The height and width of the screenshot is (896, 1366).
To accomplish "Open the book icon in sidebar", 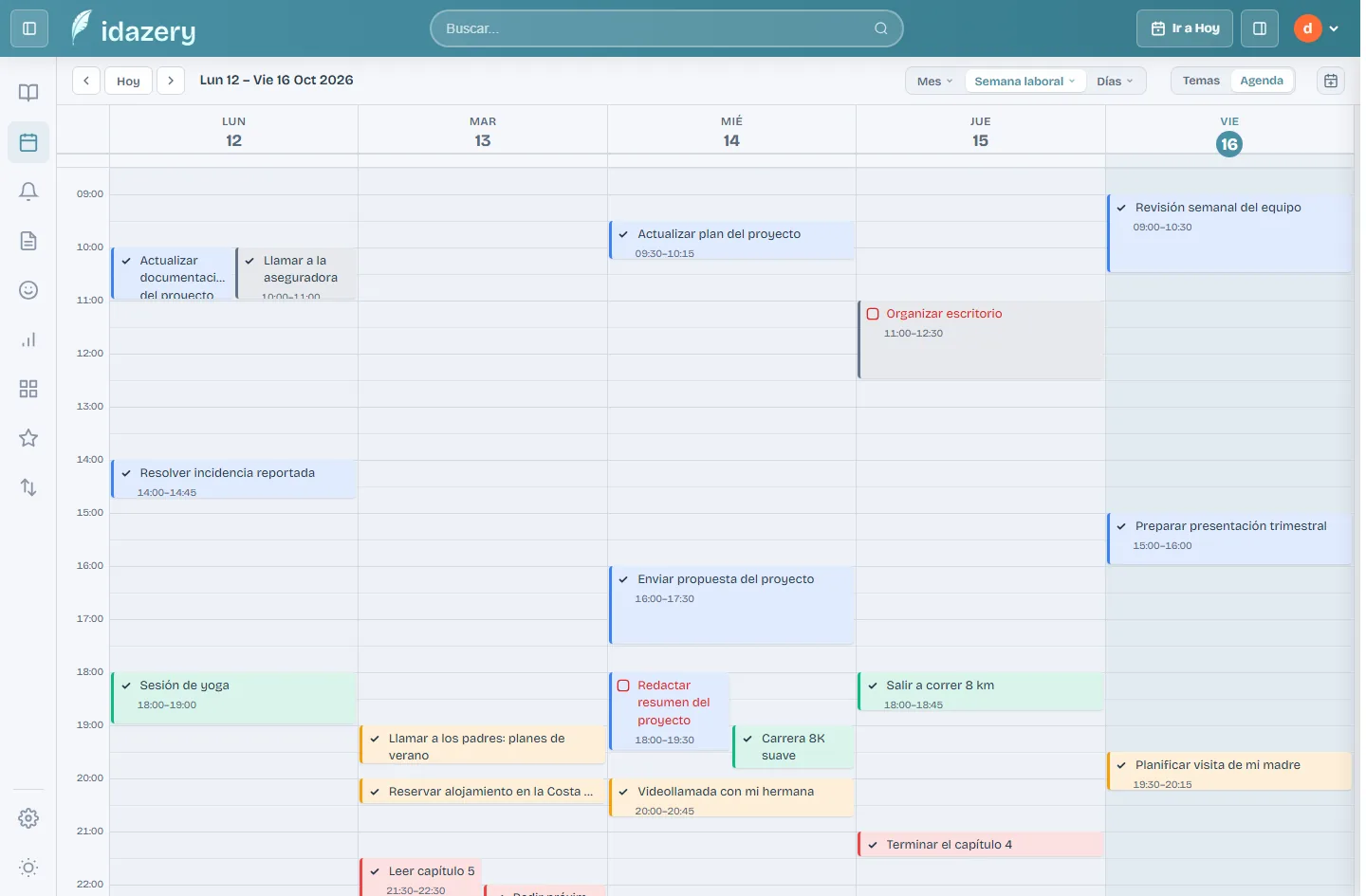I will [28, 92].
